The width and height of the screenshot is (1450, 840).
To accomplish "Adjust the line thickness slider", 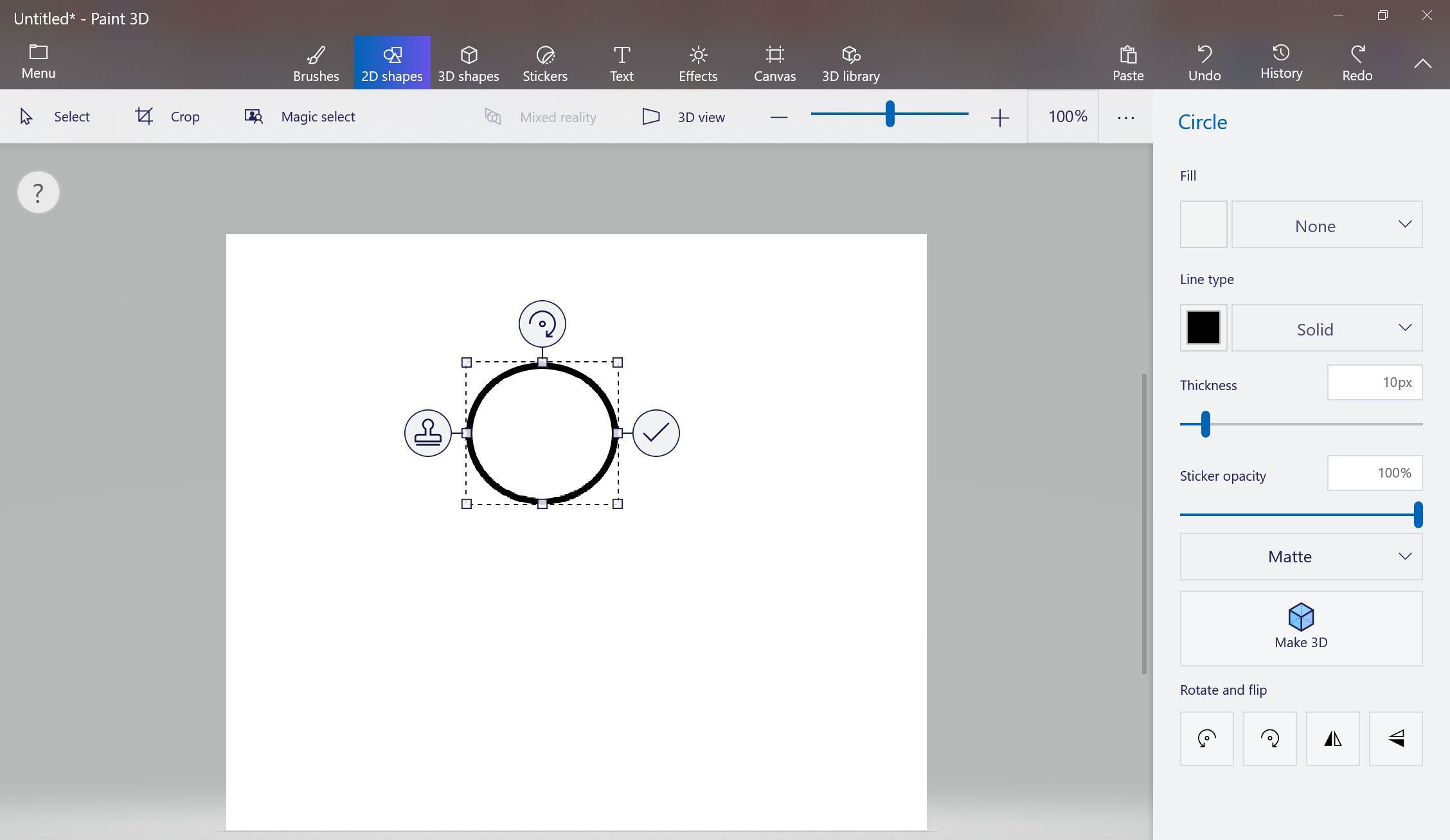I will [1204, 425].
